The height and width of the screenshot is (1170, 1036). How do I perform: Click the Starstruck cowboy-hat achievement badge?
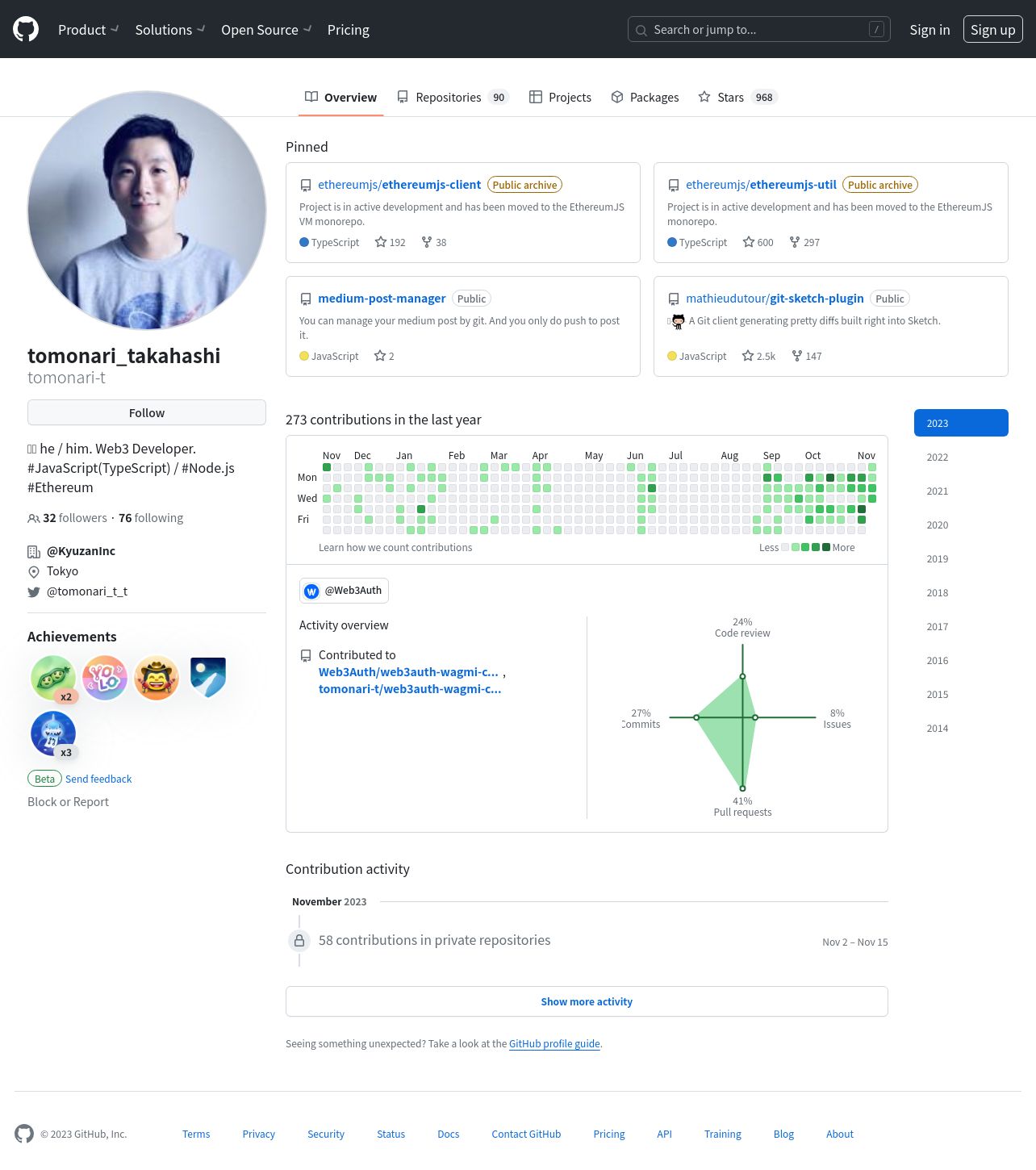pyautogui.click(x=157, y=677)
